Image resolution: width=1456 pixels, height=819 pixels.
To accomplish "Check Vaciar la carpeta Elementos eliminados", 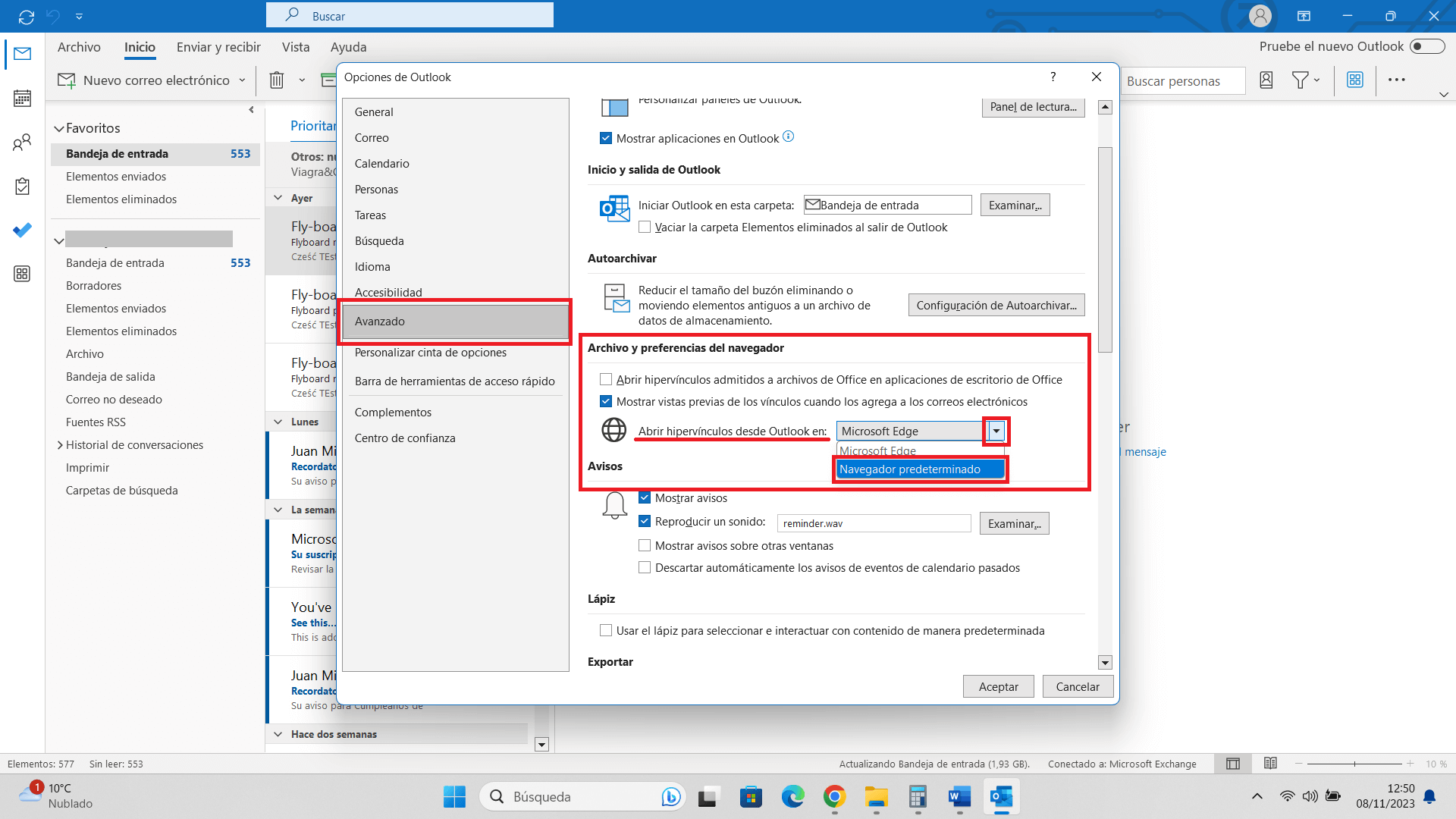I will [645, 227].
